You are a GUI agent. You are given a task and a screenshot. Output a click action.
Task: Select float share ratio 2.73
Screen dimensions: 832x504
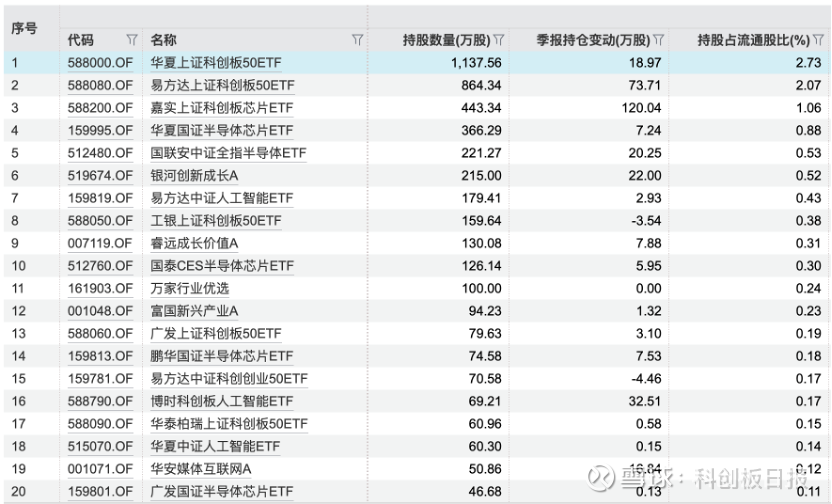[808, 63]
